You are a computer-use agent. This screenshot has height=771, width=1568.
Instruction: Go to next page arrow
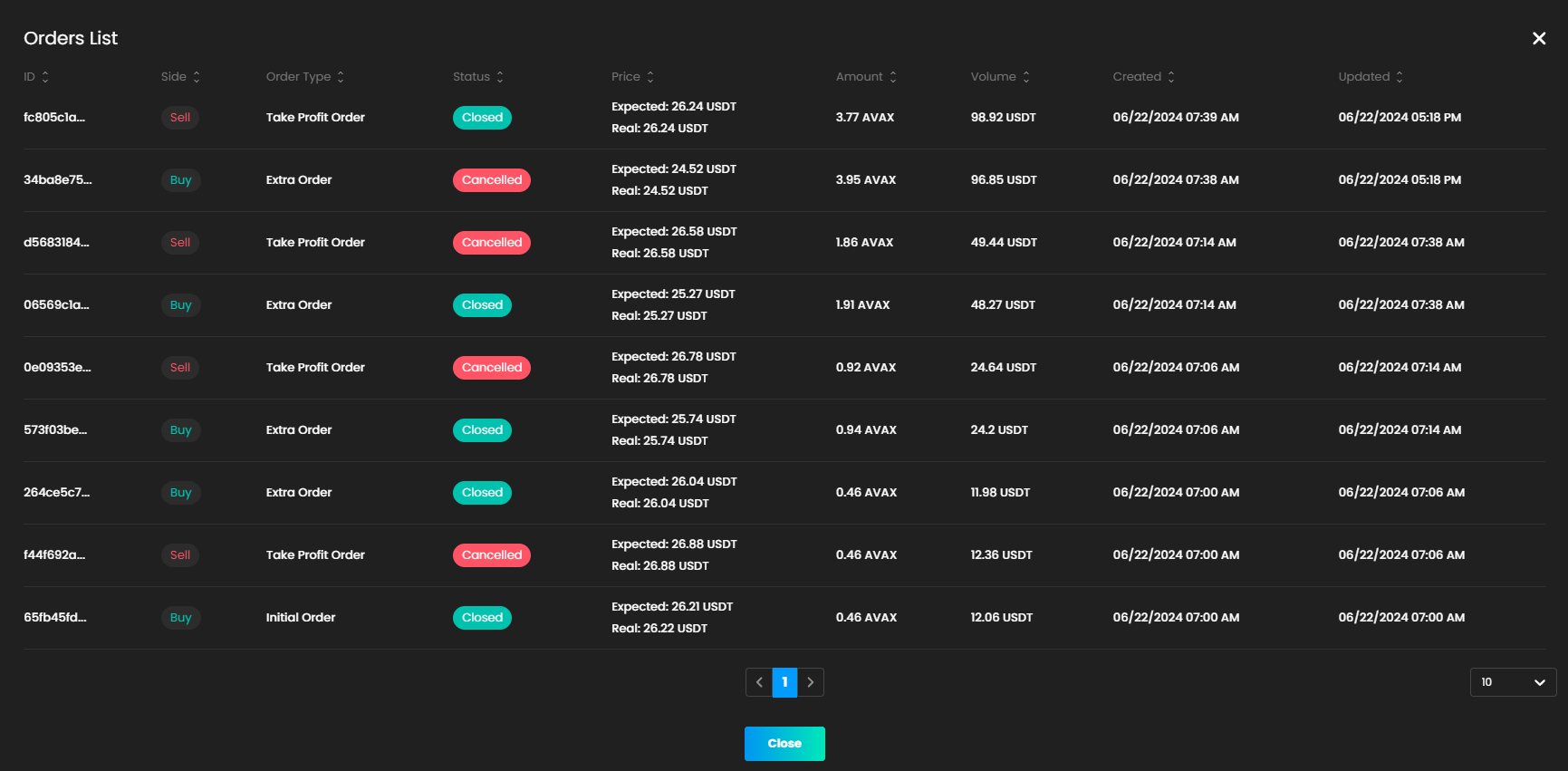(811, 682)
